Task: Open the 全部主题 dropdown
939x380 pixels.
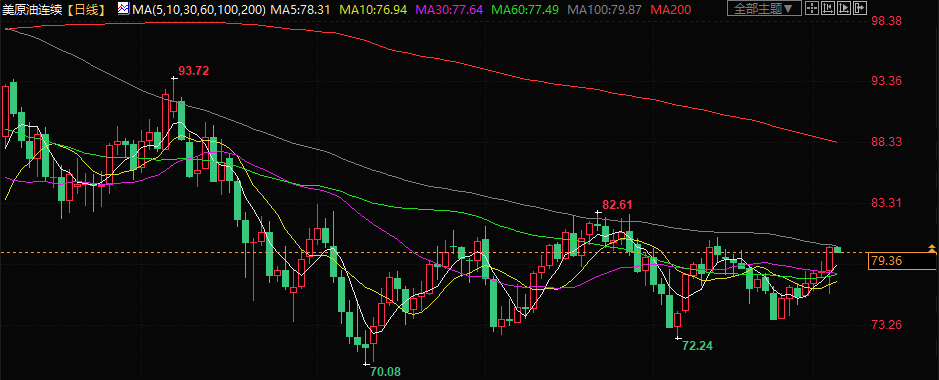Action: pyautogui.click(x=764, y=8)
